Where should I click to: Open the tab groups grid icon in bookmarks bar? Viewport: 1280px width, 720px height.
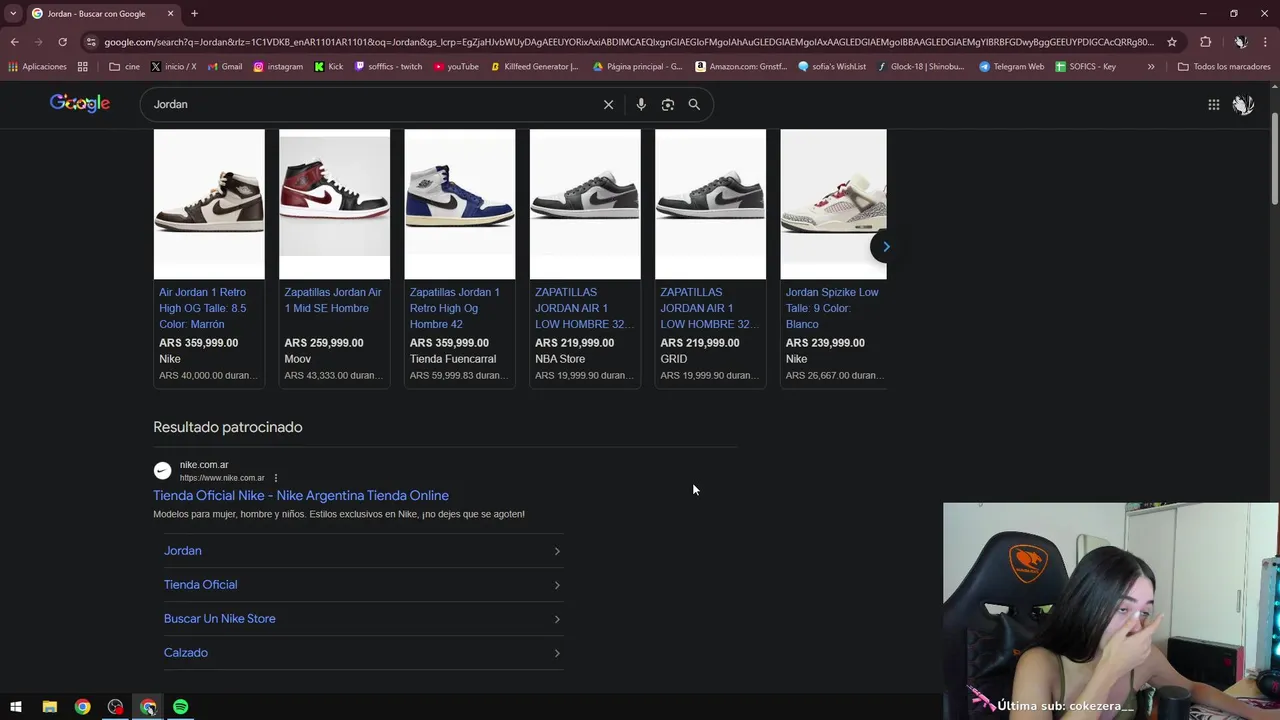pyautogui.click(x=83, y=67)
